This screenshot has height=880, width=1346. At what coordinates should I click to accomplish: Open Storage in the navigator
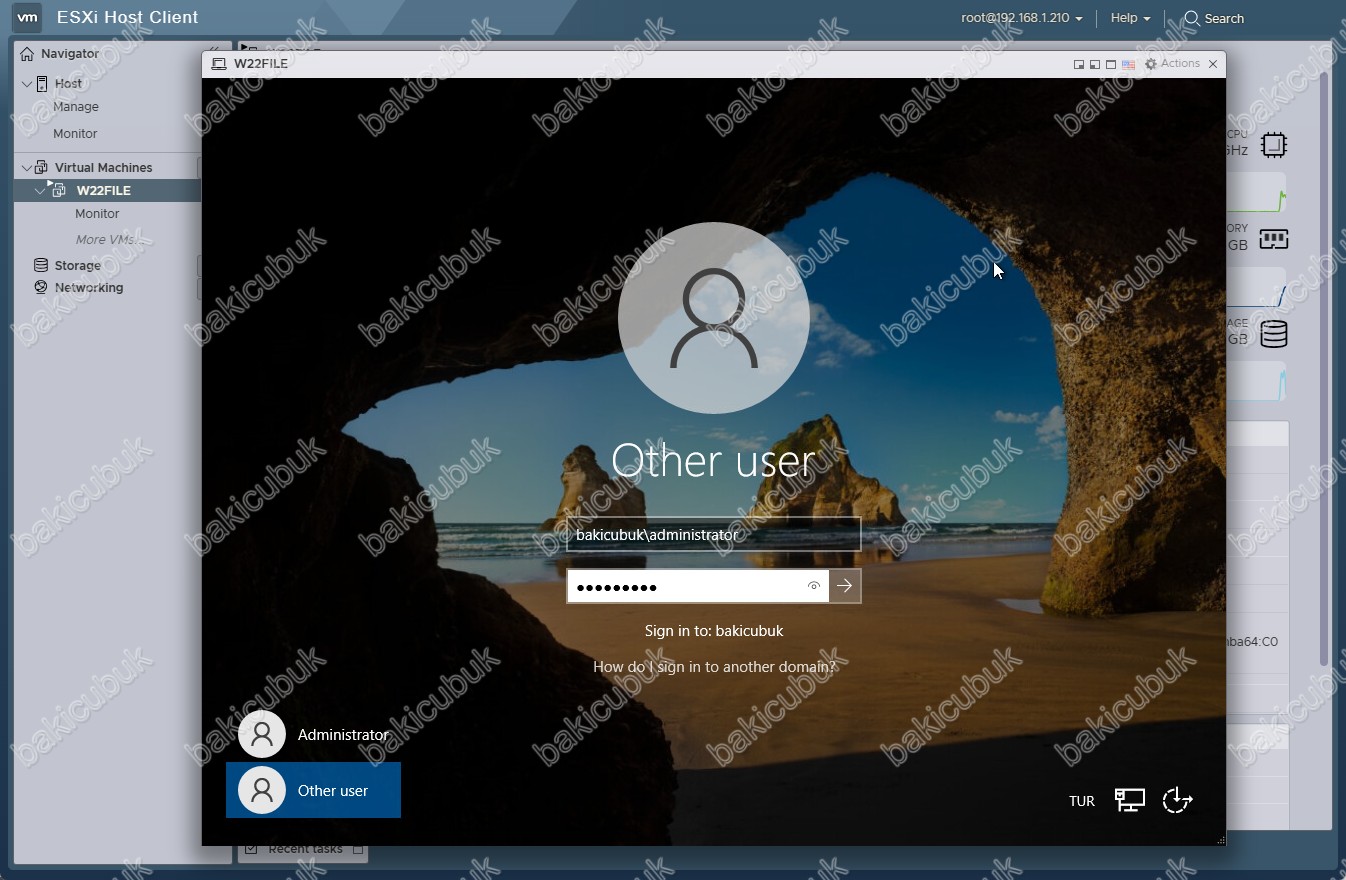coord(77,266)
